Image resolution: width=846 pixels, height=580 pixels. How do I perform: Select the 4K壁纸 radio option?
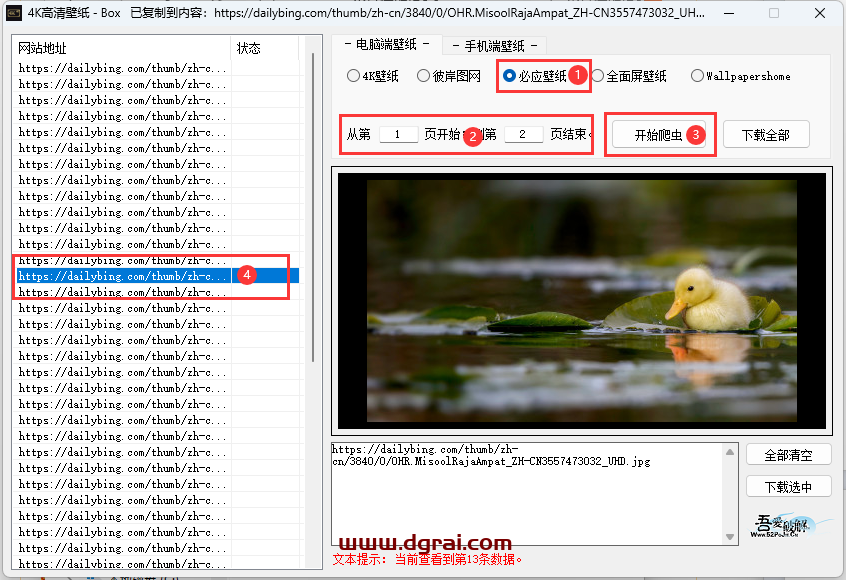[x=353, y=76]
